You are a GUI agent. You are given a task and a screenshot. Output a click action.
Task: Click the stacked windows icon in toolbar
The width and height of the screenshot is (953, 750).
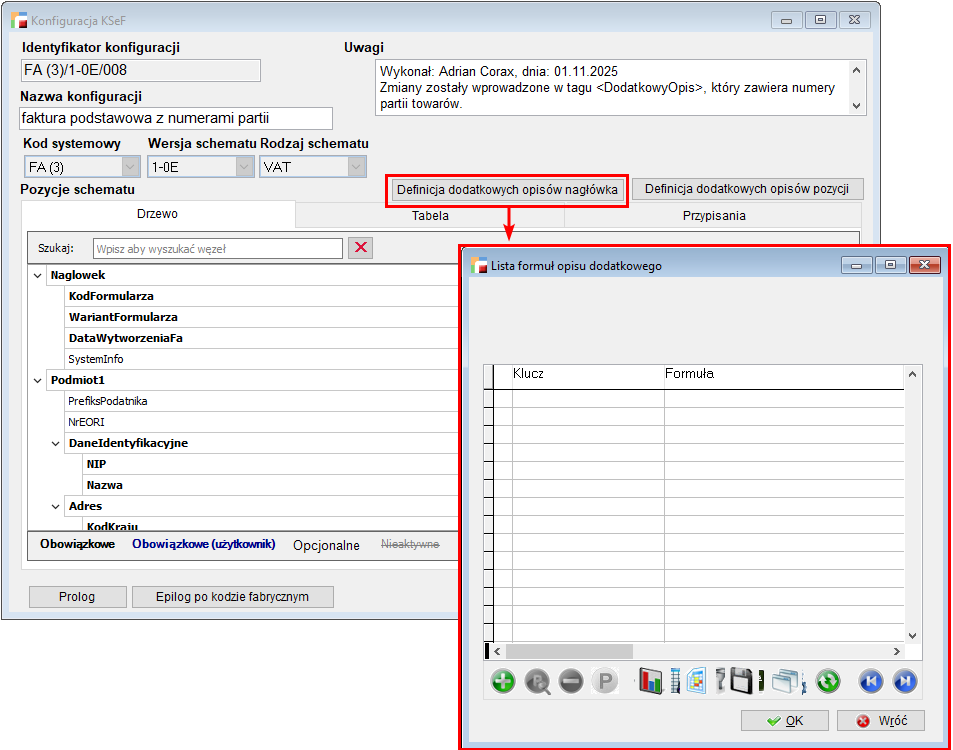(787, 682)
